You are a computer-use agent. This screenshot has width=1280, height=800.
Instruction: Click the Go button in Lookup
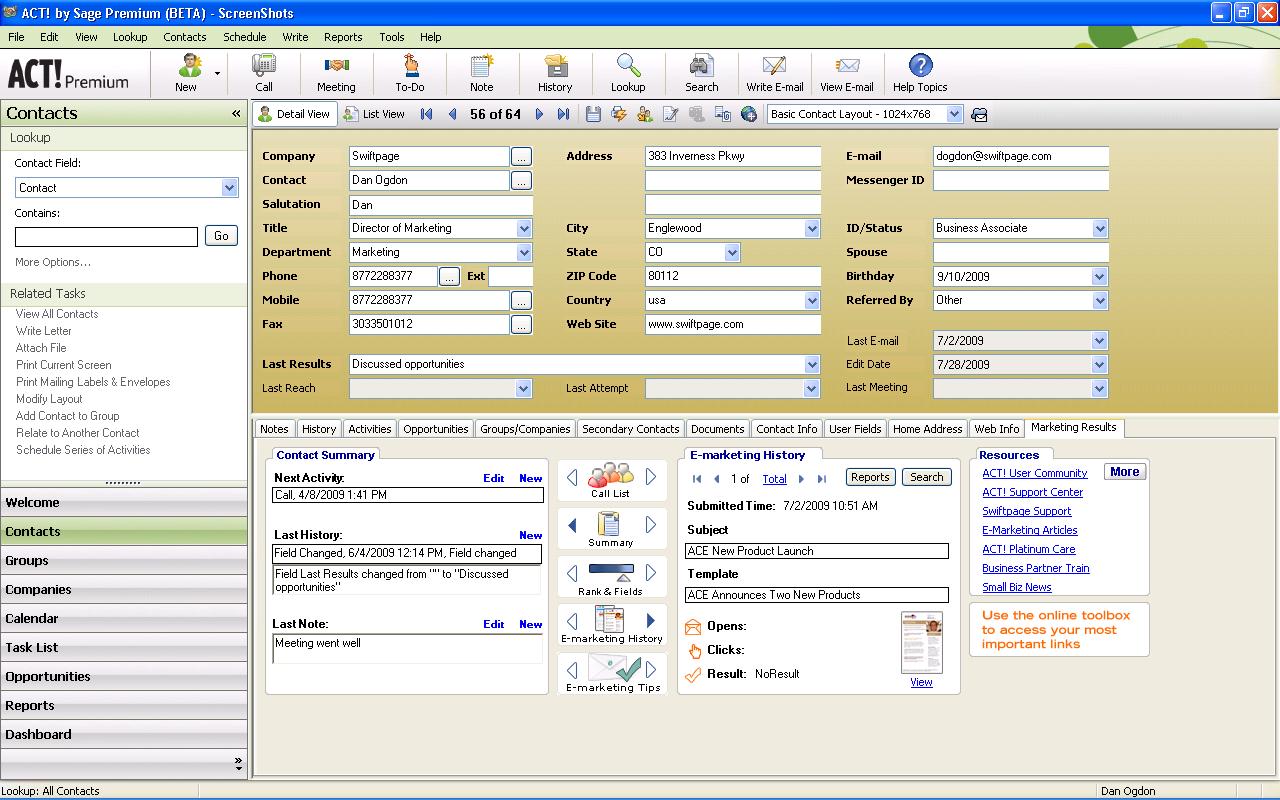221,236
